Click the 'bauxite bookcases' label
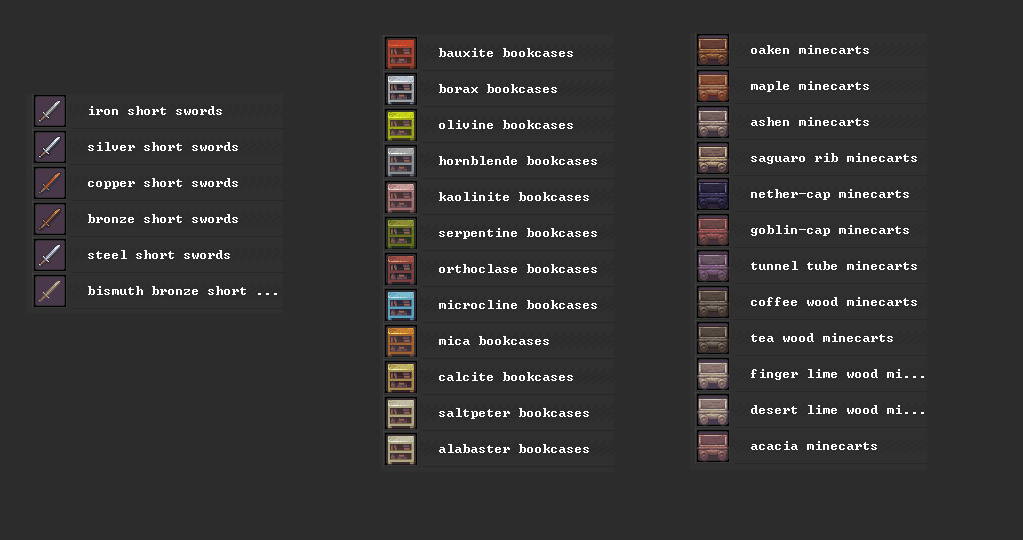The width and height of the screenshot is (1023, 540). [506, 53]
